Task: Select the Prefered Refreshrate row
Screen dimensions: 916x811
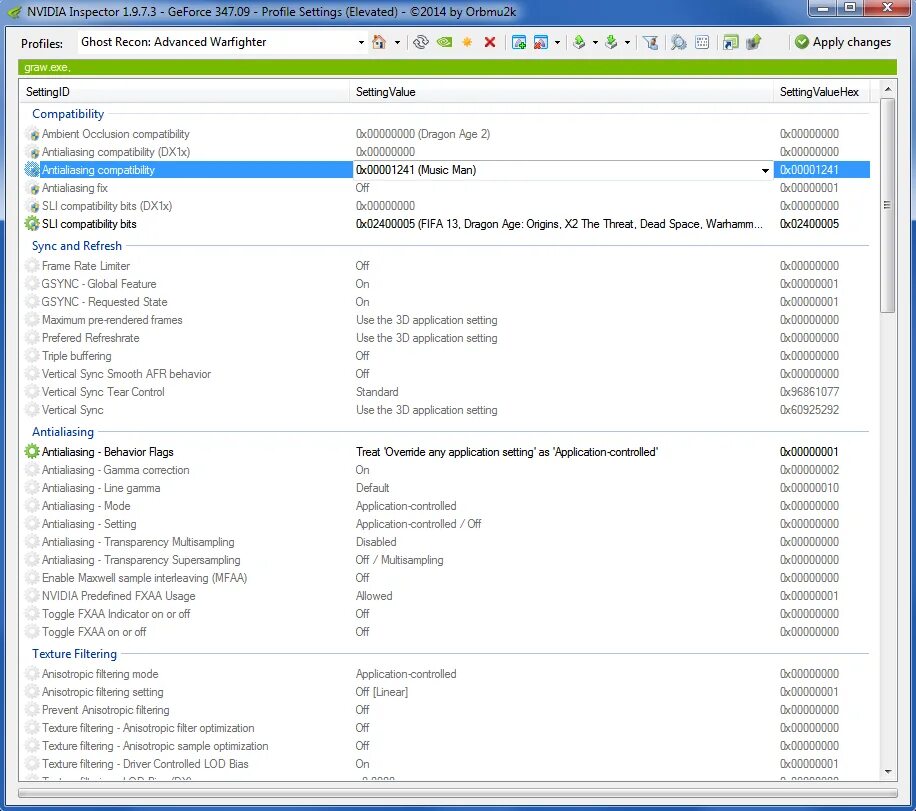Action: [x=447, y=338]
